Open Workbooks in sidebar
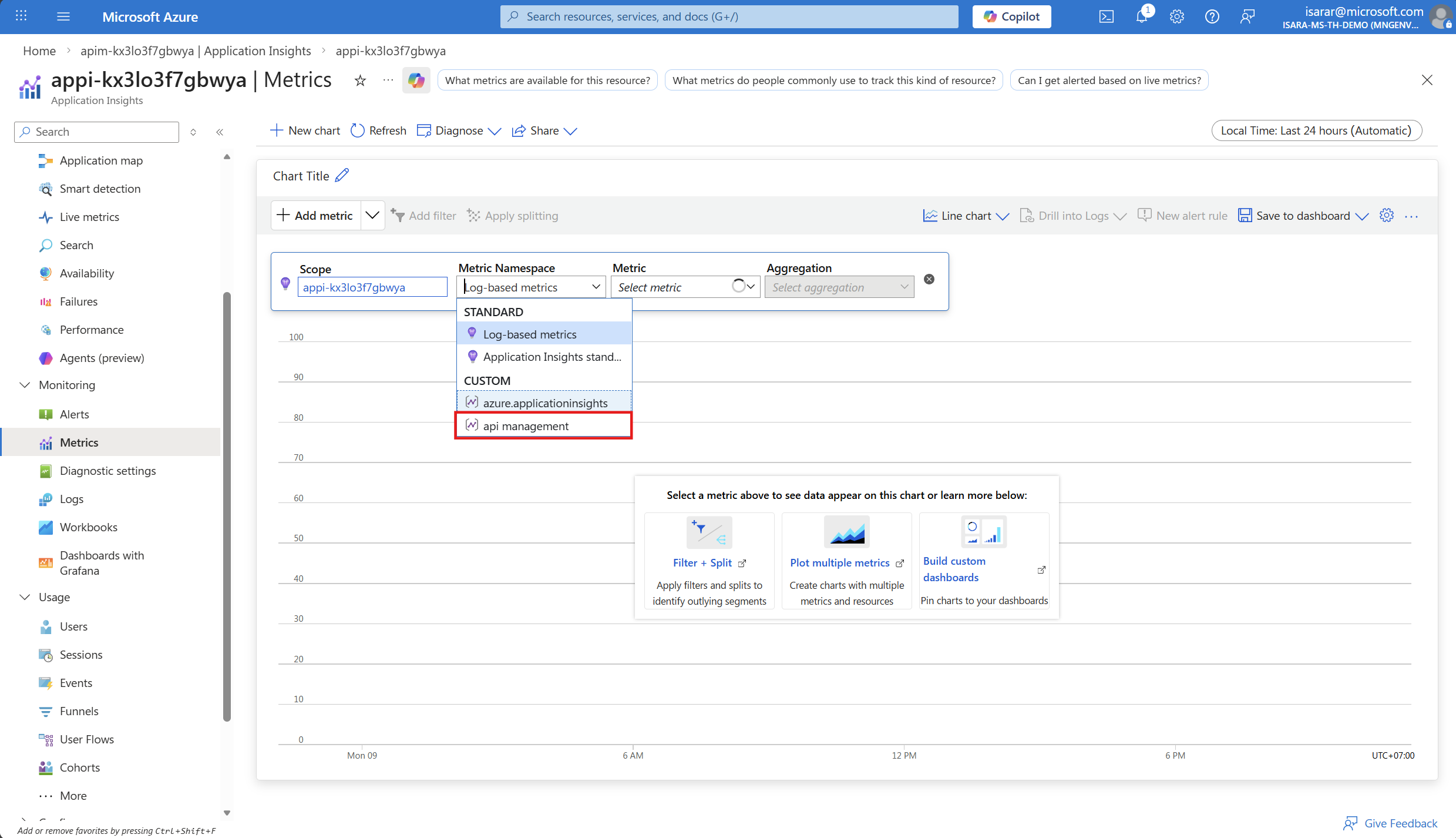Image resolution: width=1456 pixels, height=838 pixels. [89, 527]
